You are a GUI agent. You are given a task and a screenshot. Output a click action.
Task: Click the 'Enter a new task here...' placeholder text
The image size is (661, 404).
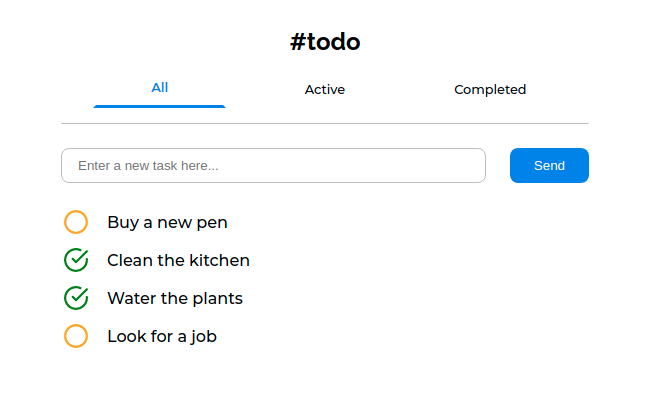(148, 166)
